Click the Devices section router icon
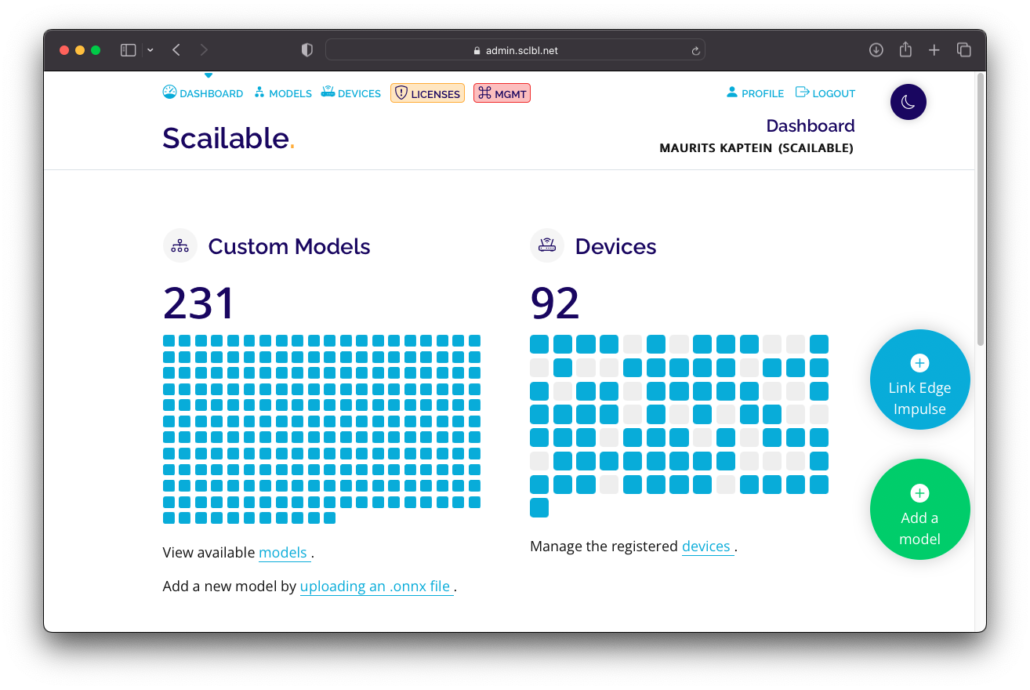1030x690 pixels. 547,246
